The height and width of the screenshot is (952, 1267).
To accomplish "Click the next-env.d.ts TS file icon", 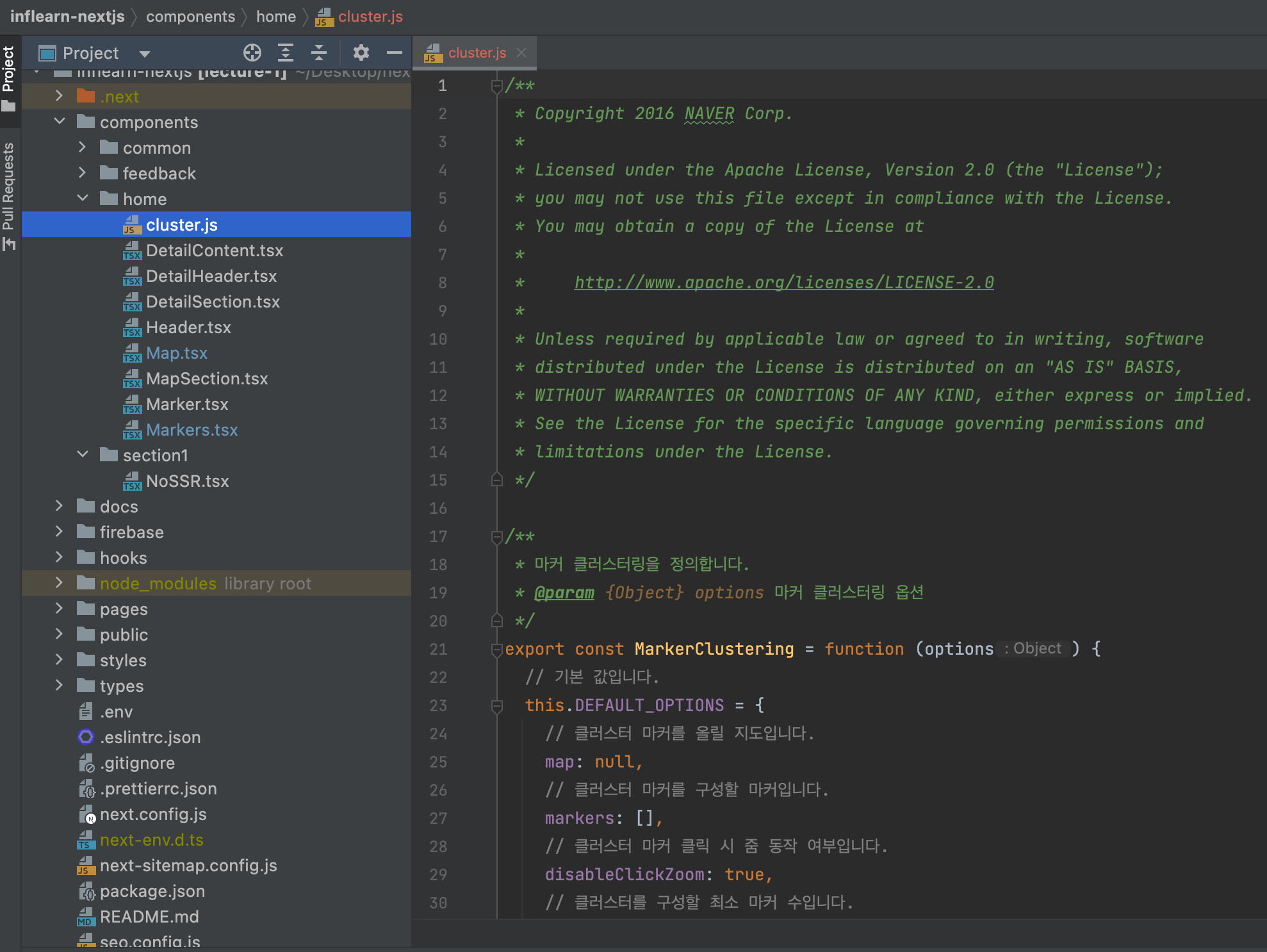I will click(x=86, y=840).
